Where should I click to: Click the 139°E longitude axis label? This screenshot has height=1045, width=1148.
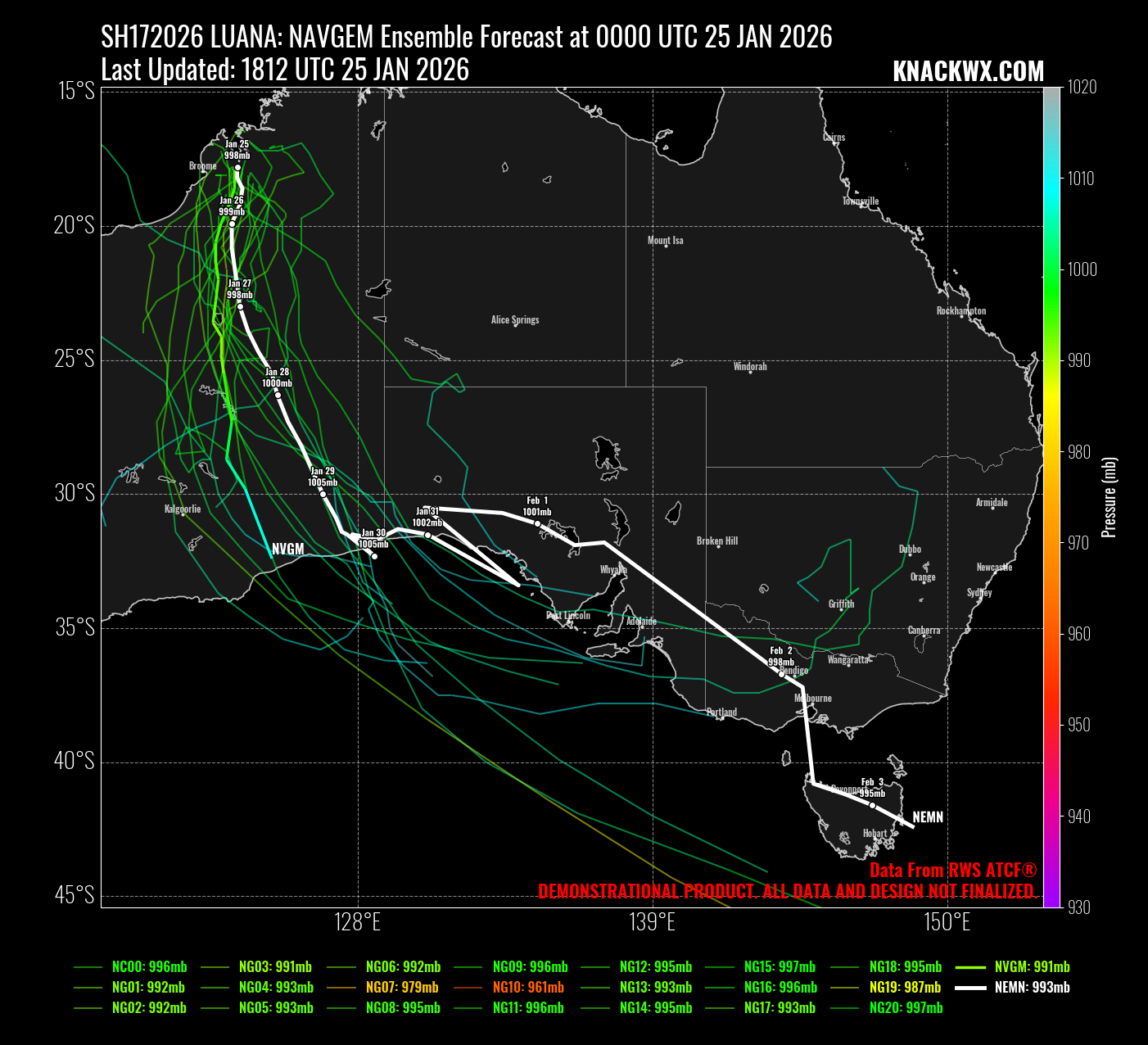(x=653, y=923)
